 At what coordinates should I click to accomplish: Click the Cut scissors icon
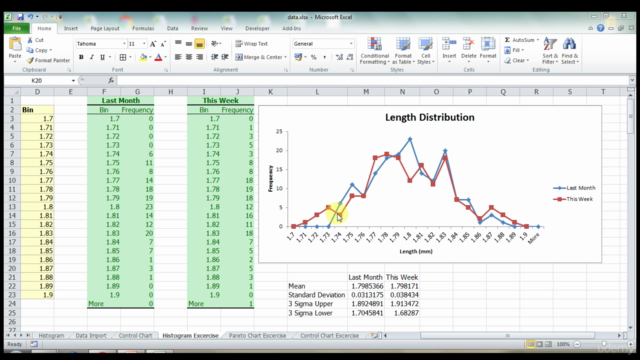30,40
